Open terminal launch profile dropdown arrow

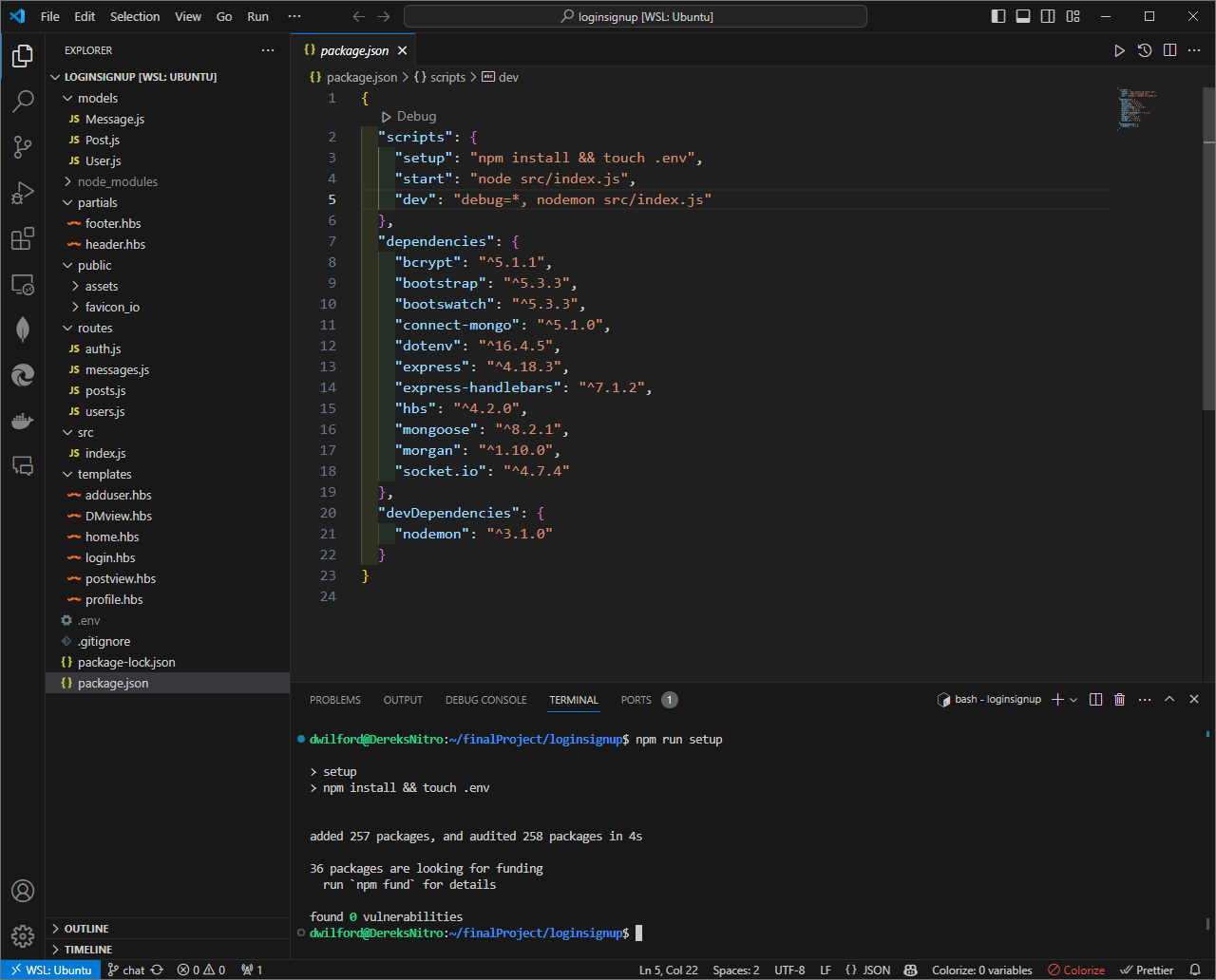click(1073, 700)
